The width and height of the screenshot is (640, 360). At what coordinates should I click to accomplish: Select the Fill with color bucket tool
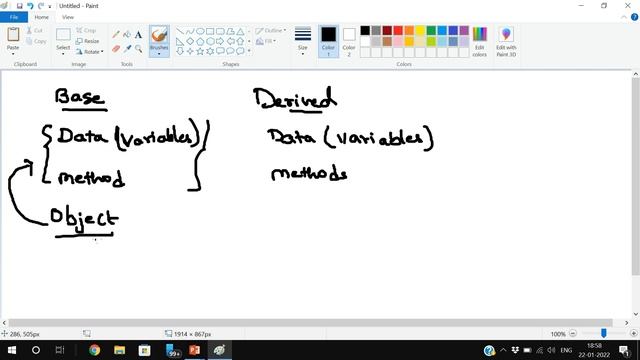point(127,35)
